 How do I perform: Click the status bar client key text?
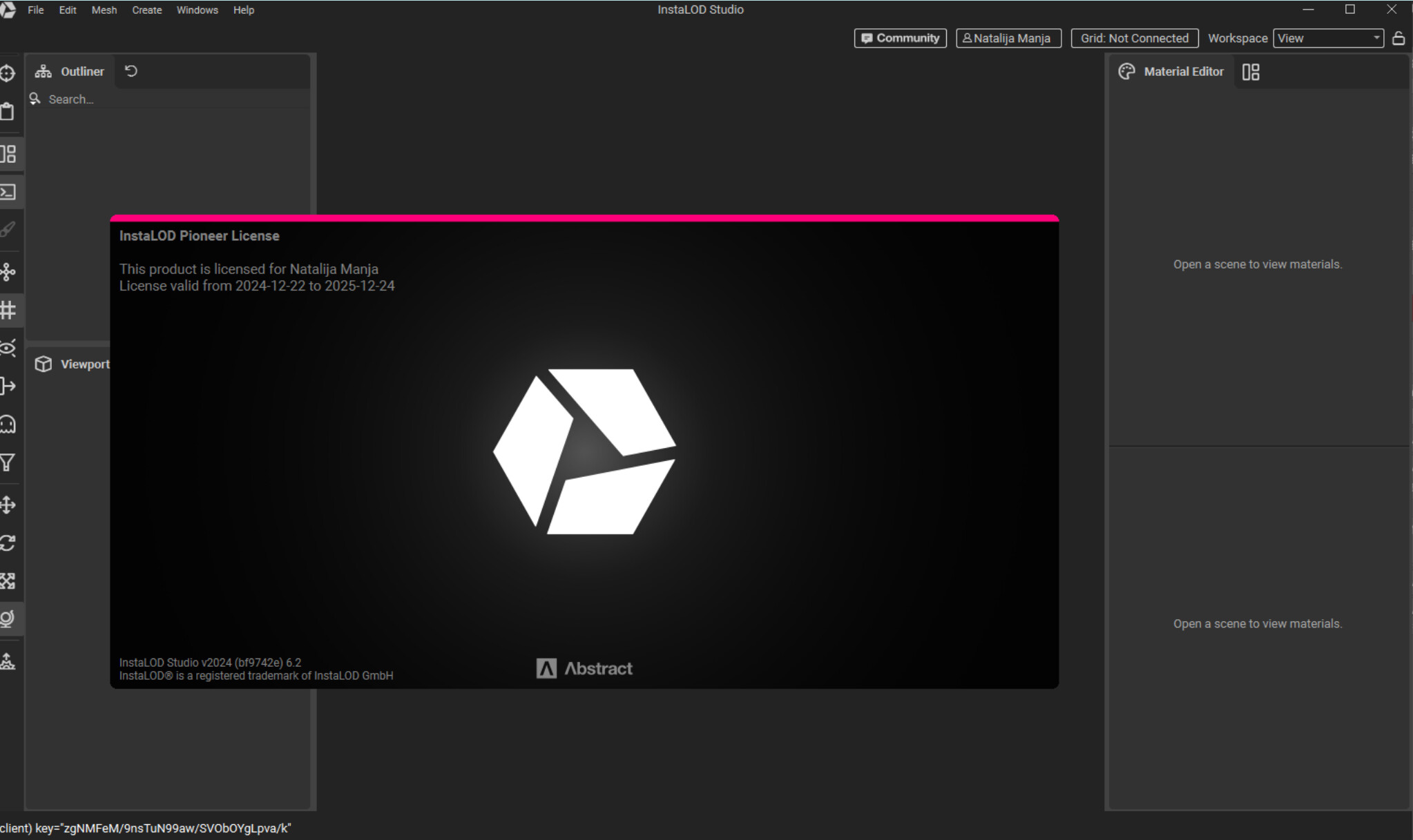tap(146, 828)
